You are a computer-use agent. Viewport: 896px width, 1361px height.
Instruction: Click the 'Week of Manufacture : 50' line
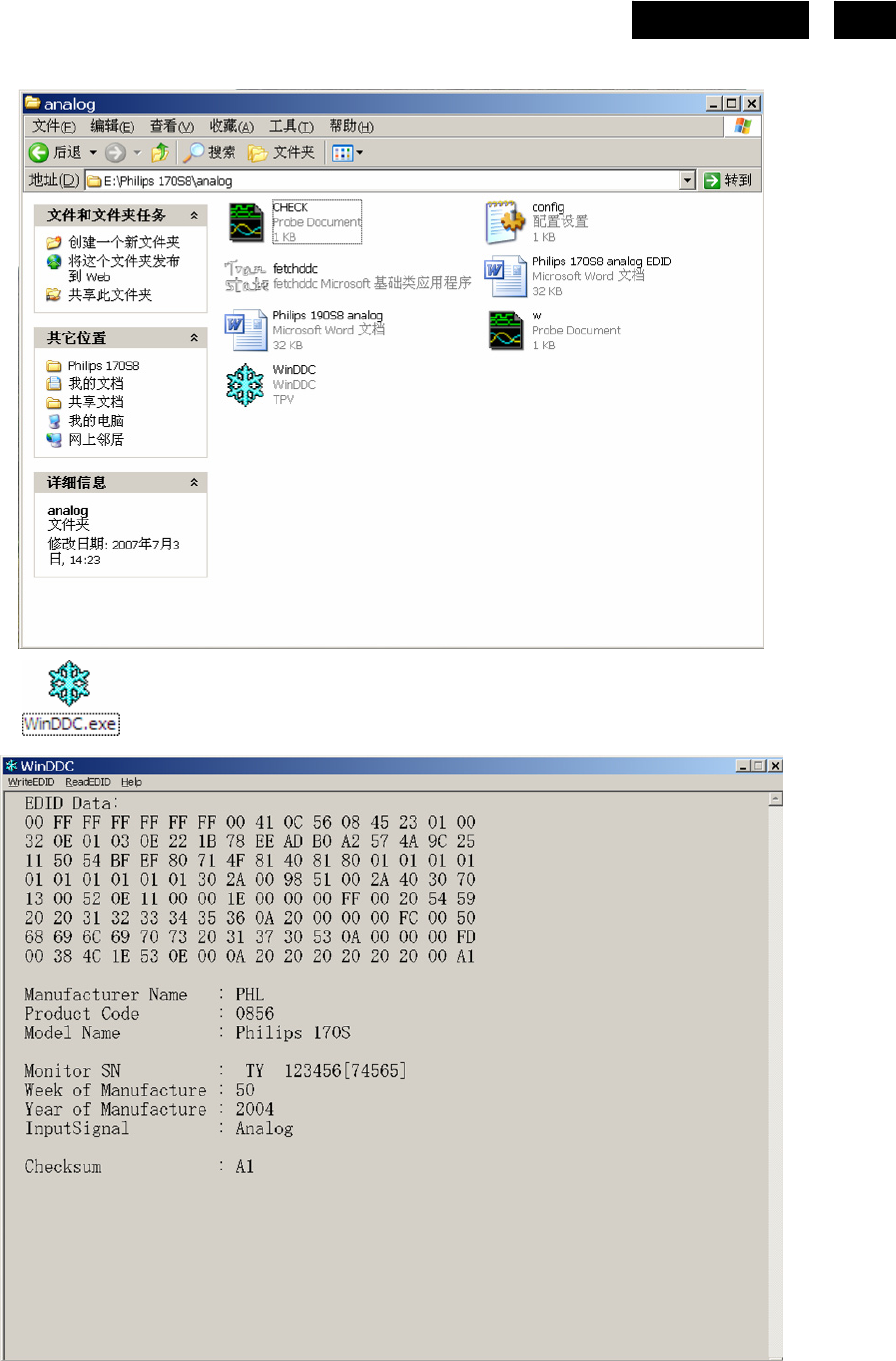(x=140, y=1090)
